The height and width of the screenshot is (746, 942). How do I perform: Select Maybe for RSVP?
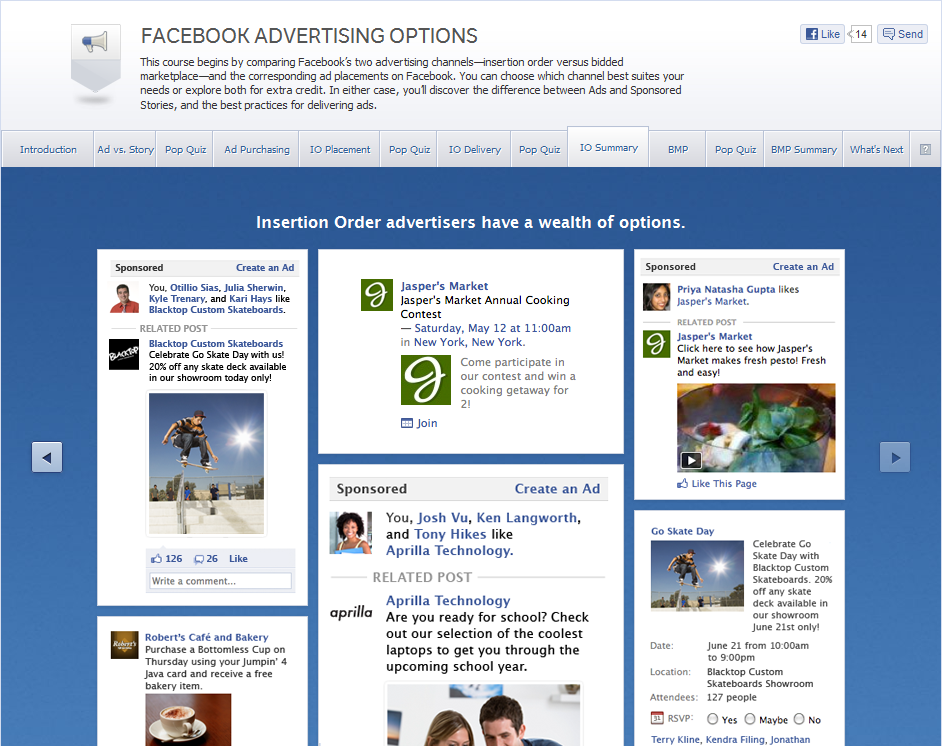(750, 719)
